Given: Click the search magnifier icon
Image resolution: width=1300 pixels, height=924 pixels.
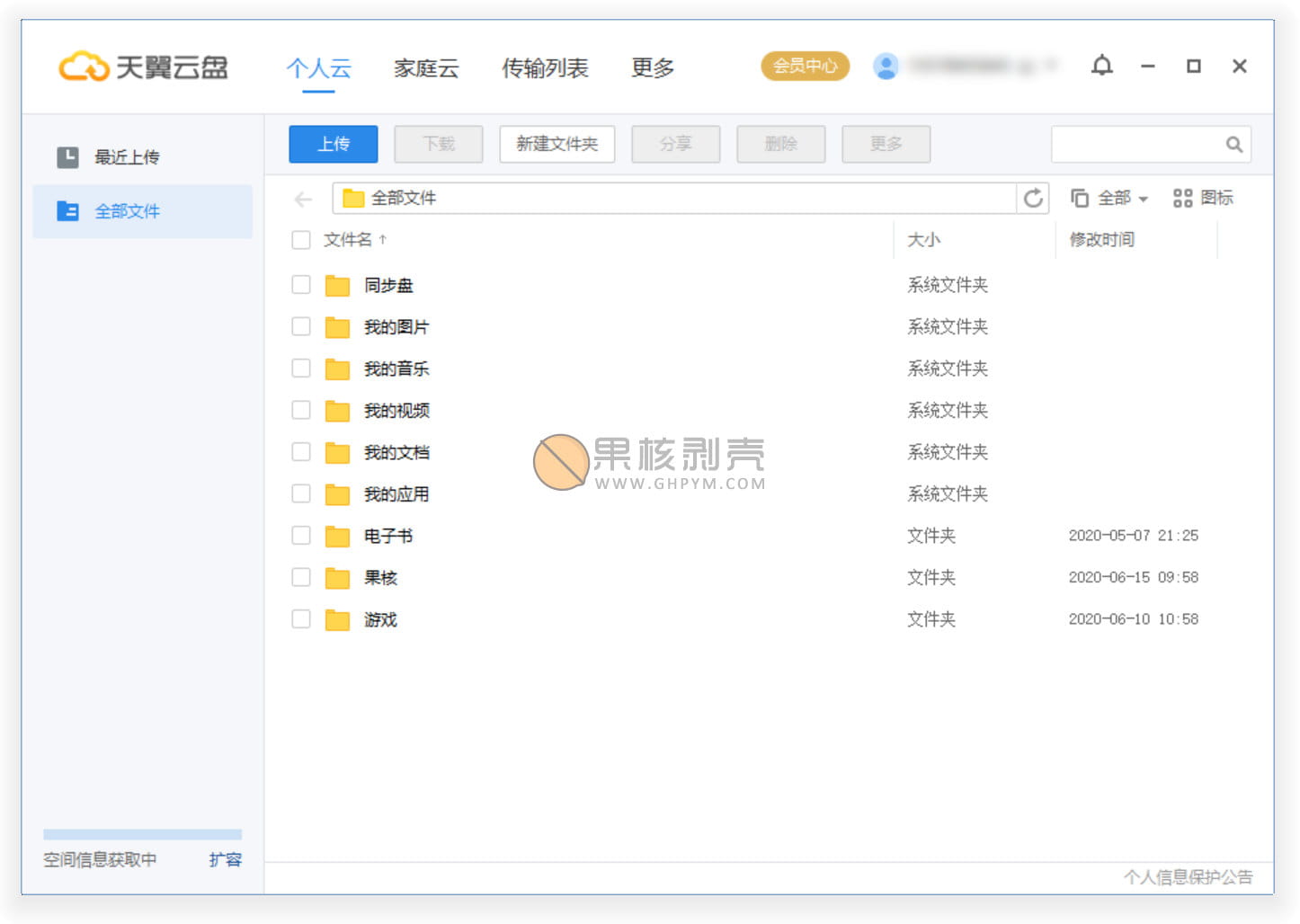Looking at the screenshot, I should (x=1233, y=145).
